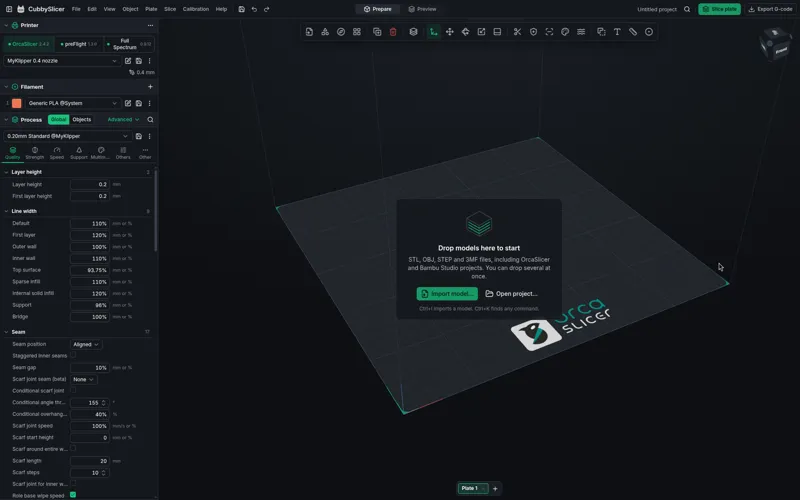
Task: Click the green axes tool icon in toolbar
Action: 433,32
